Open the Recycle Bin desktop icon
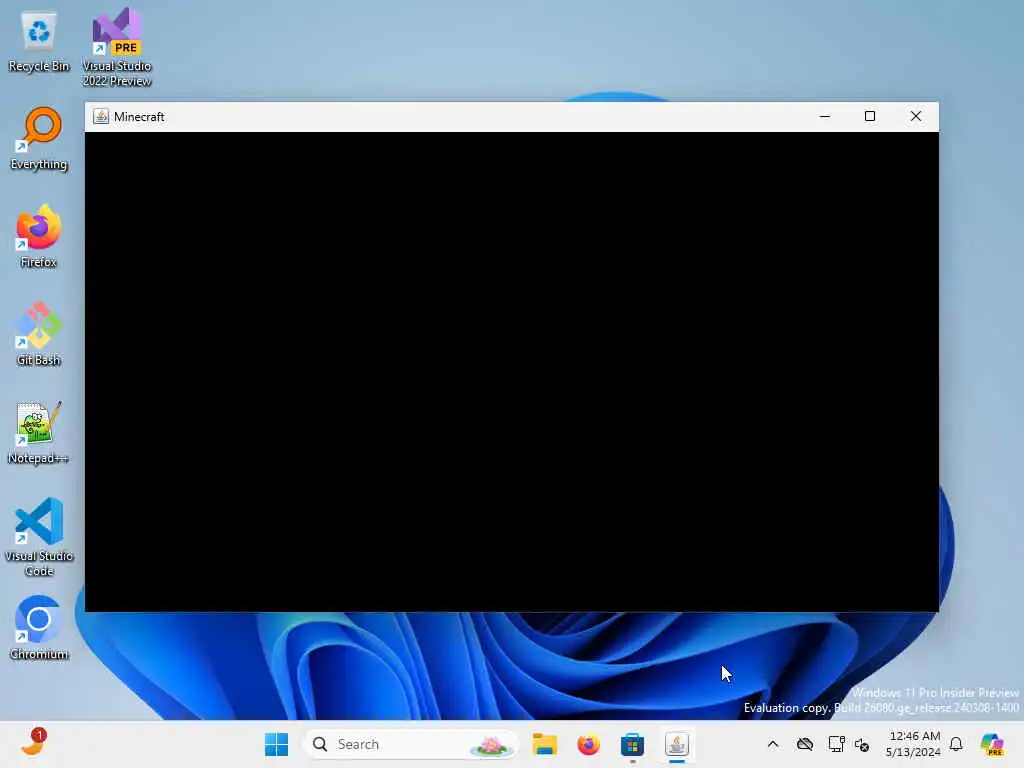The width and height of the screenshot is (1024, 768). pos(39,40)
